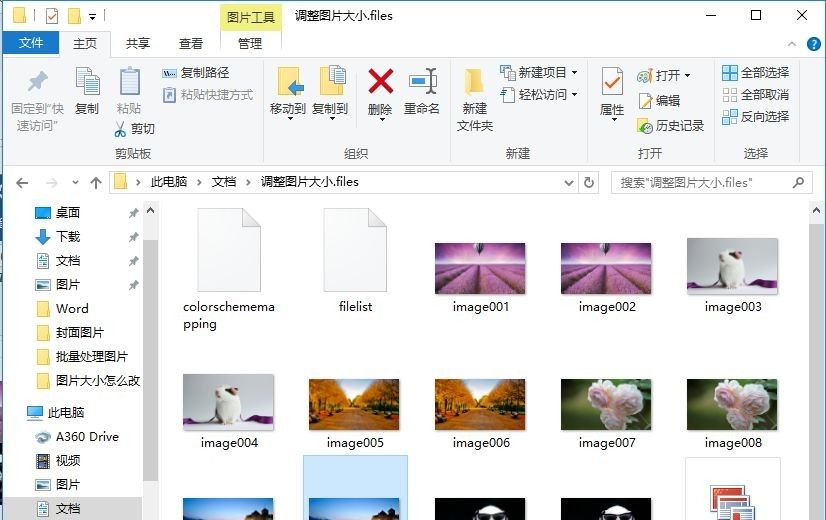The height and width of the screenshot is (520, 826).
Task: Select the colorschememapping file
Action: point(229,269)
